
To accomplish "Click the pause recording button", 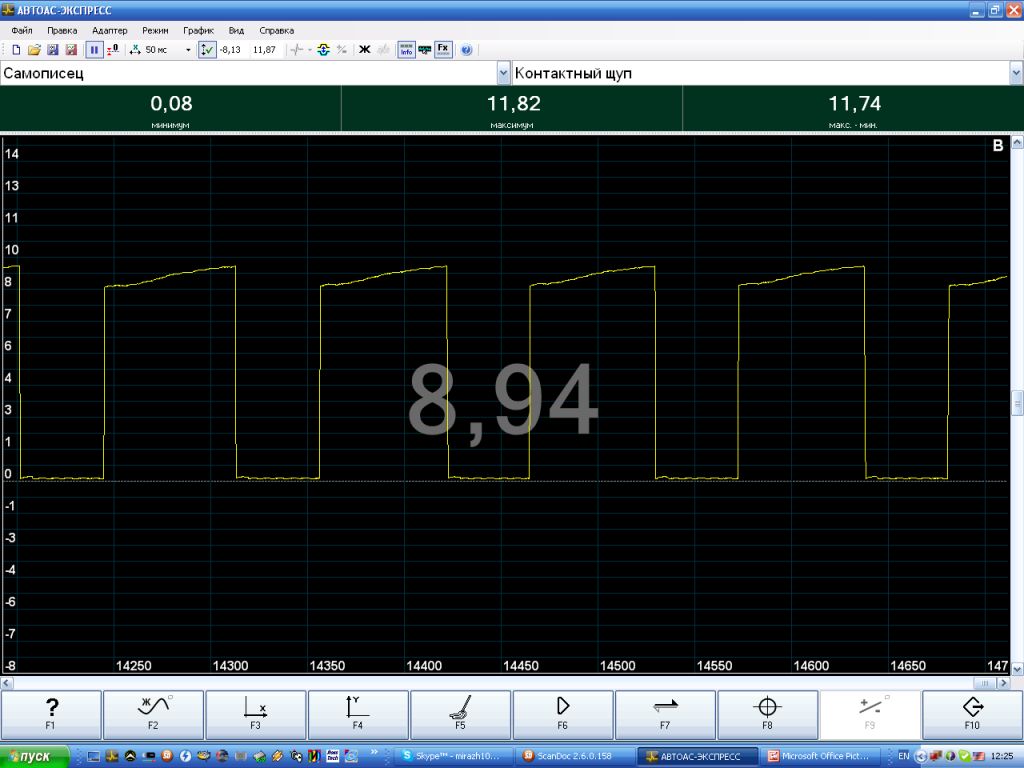I will point(94,50).
